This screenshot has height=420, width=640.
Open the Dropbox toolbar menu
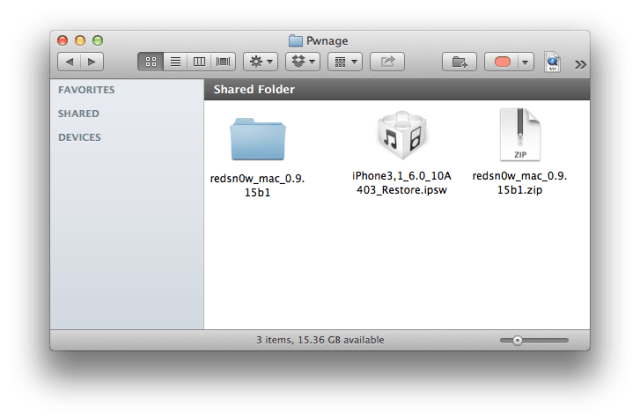click(x=303, y=62)
